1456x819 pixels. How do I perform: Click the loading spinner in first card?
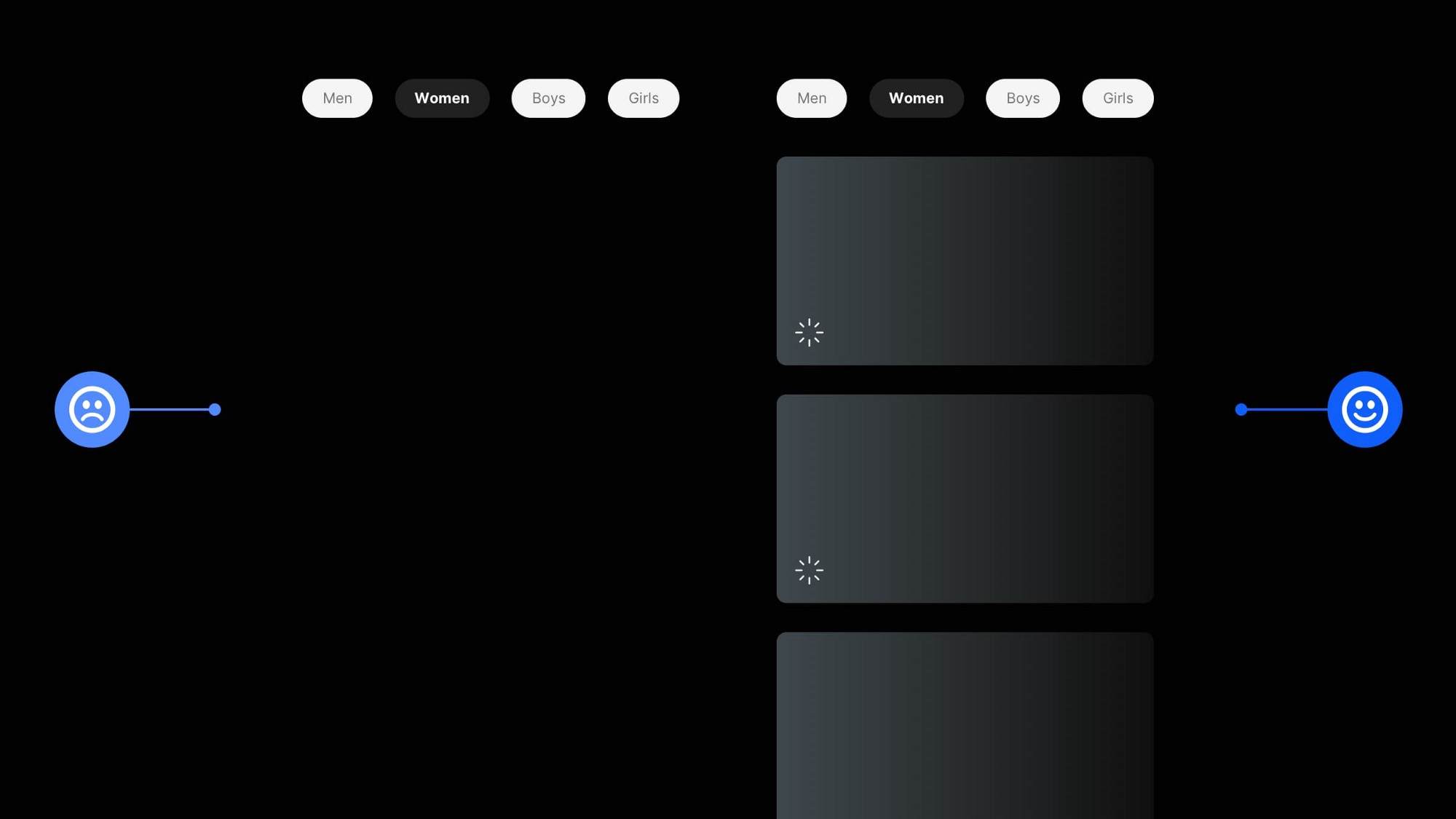pyautogui.click(x=809, y=332)
